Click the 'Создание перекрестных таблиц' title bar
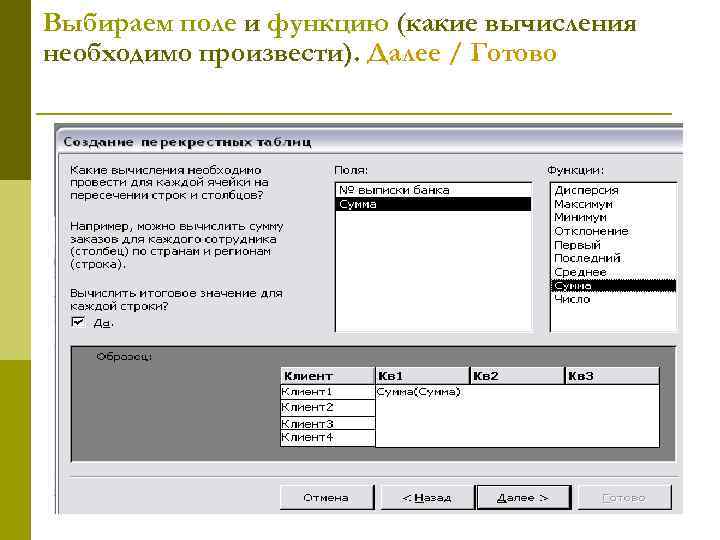The width and height of the screenshot is (720, 540). 370,142
